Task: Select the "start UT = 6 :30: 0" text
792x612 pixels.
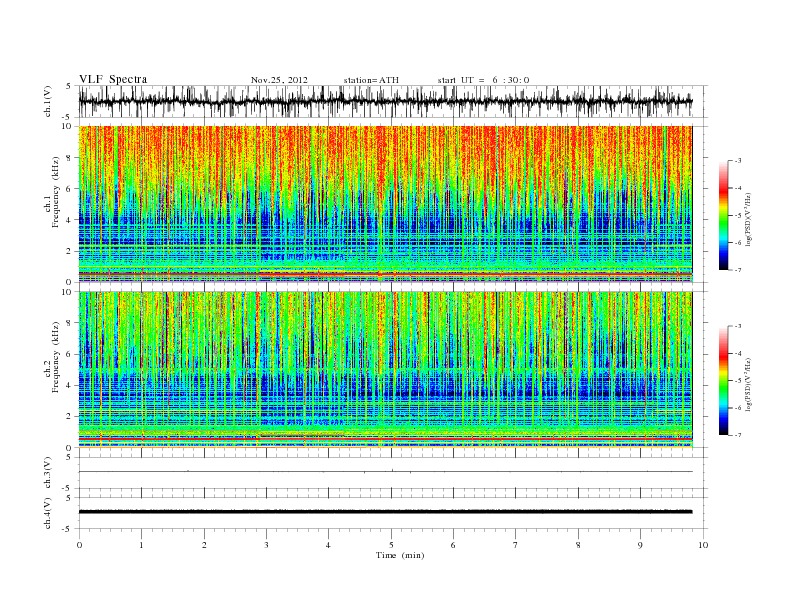Action: click(x=483, y=80)
